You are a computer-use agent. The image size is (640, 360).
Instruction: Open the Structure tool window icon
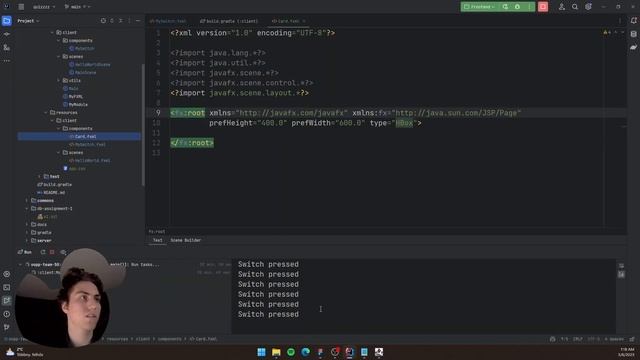point(7,47)
